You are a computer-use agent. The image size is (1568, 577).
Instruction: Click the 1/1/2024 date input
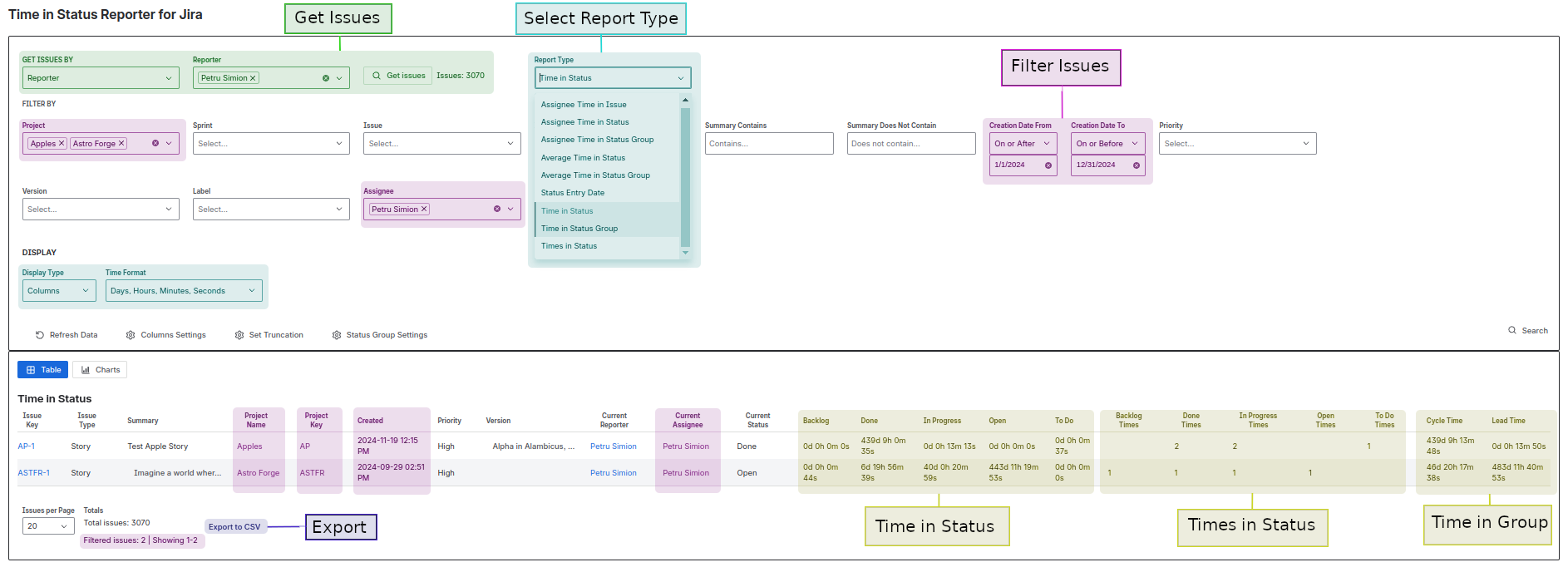[x=1023, y=165]
